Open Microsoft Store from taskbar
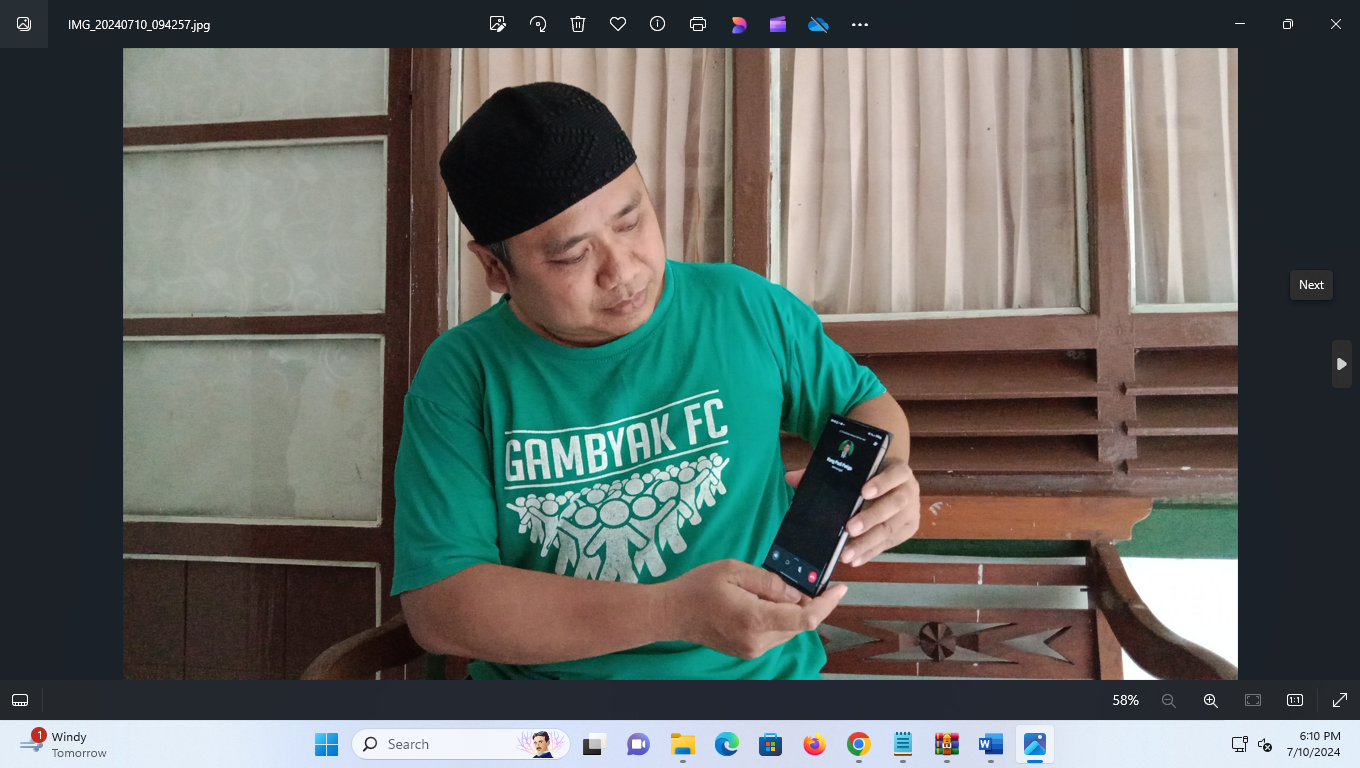 [x=770, y=744]
